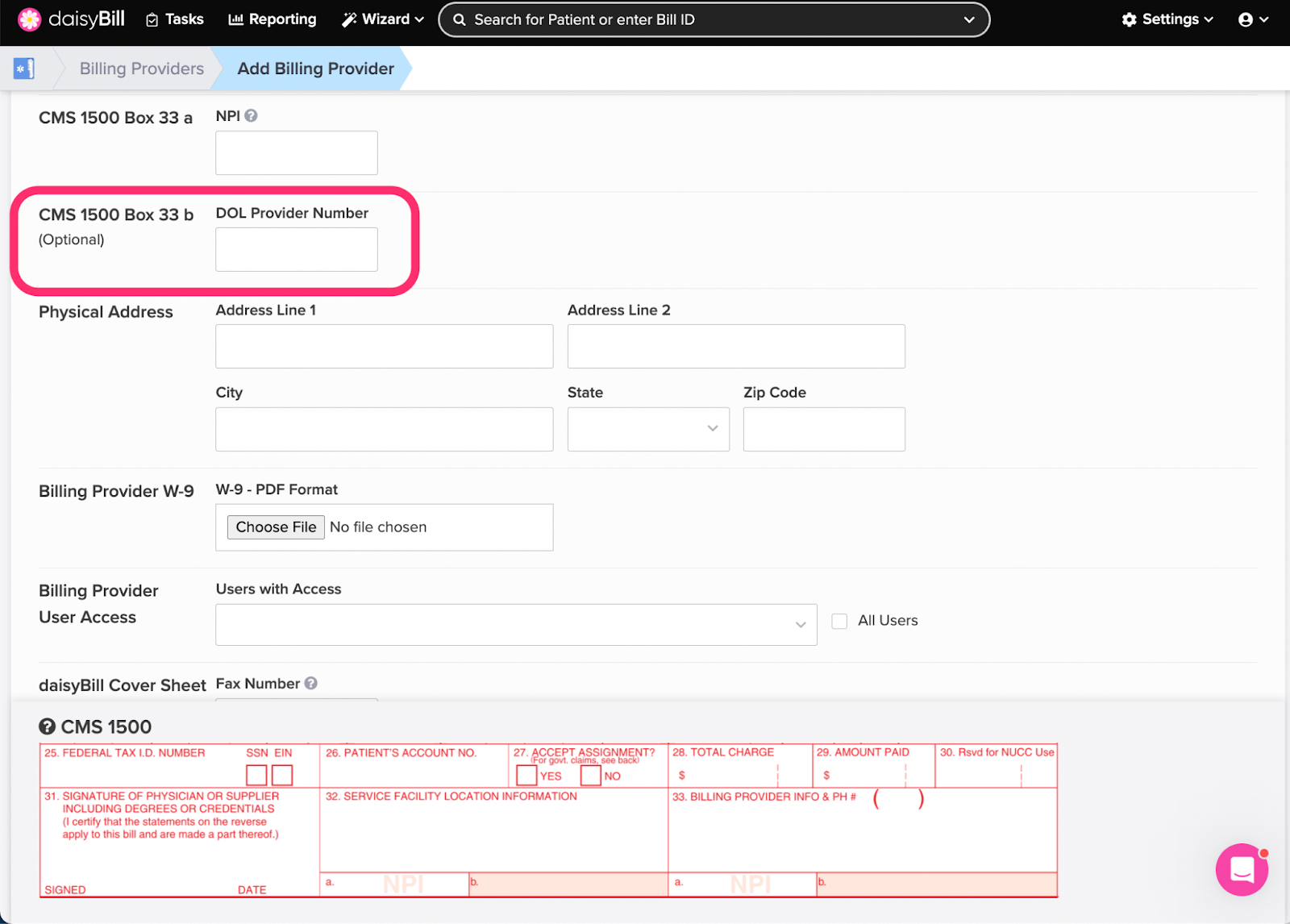Focus the NPI input field
The height and width of the screenshot is (924, 1290).
(x=297, y=152)
